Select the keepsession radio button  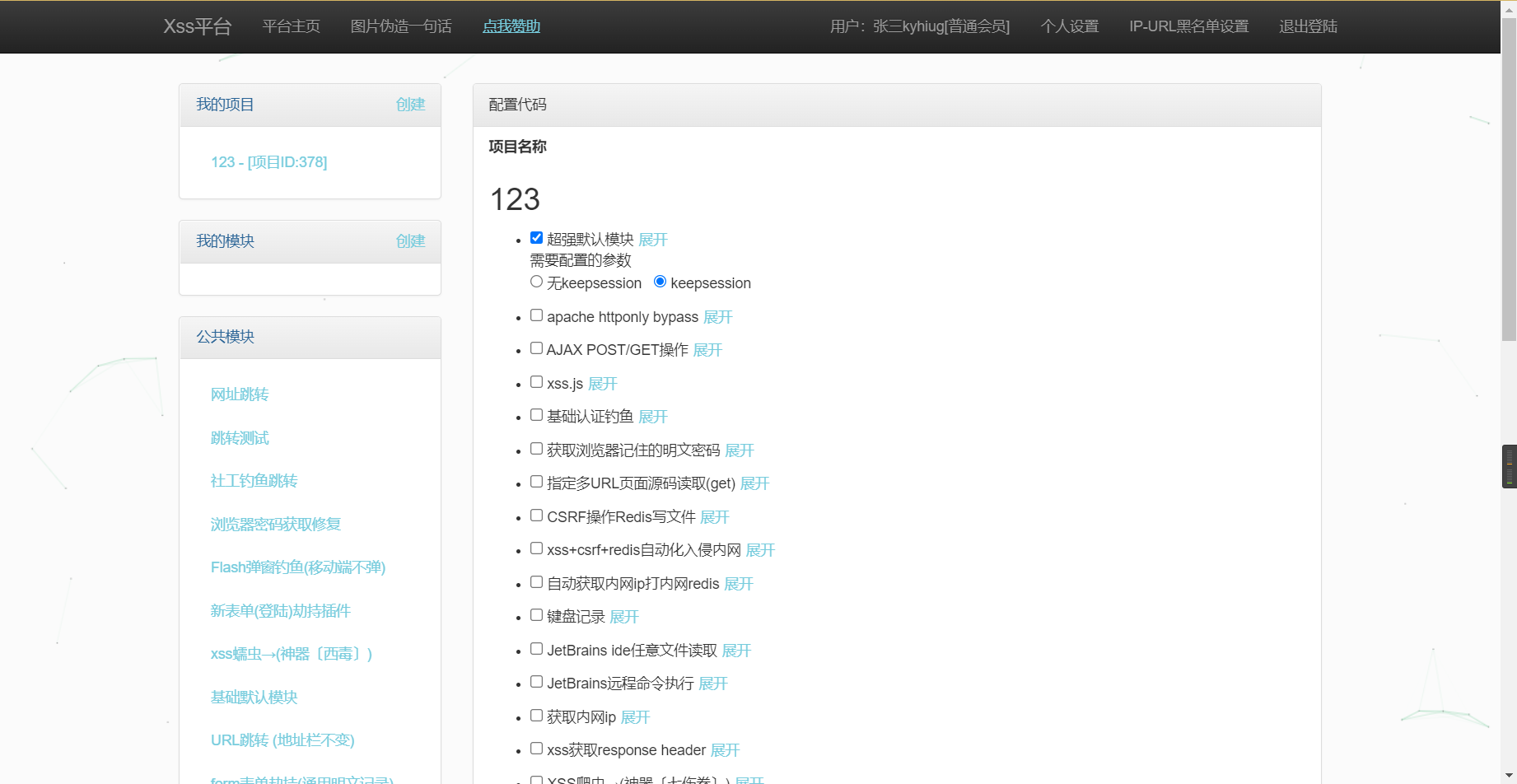[x=660, y=281]
